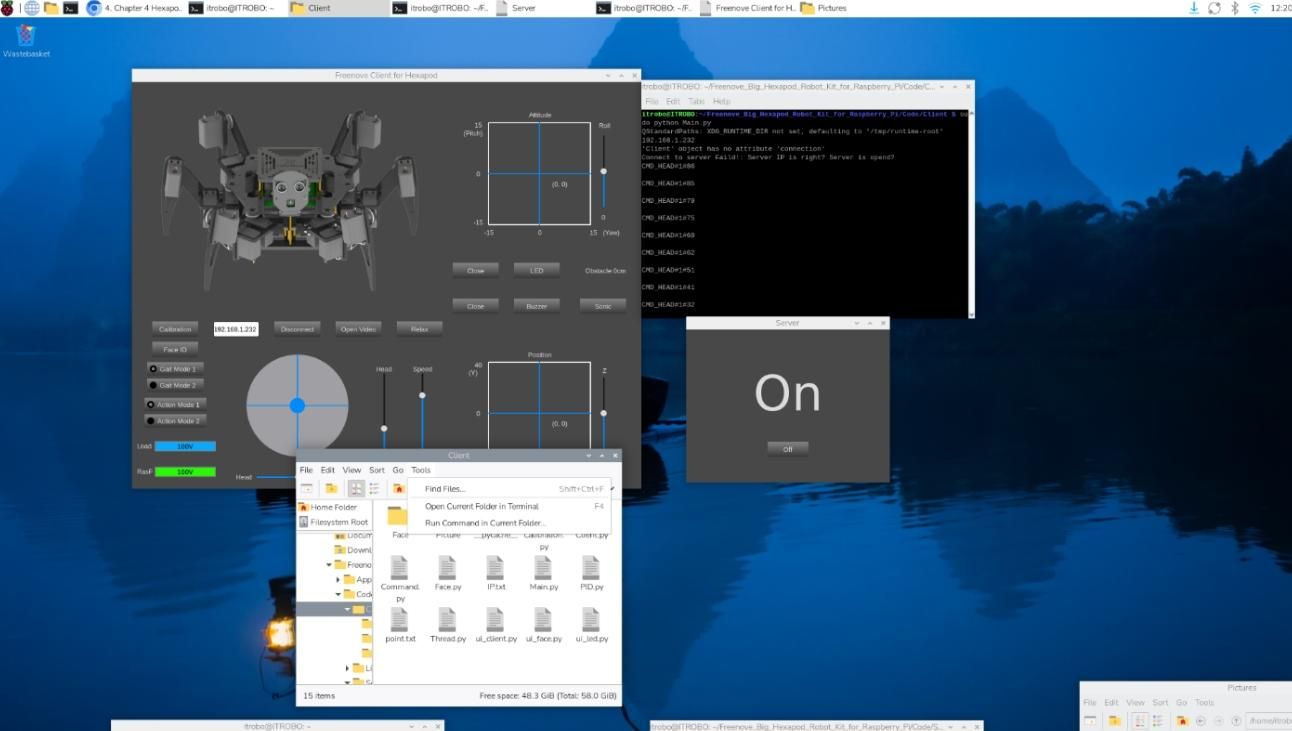Viewport: 1292px width, 731px height.
Task: Open the Raspberry Pi main menu
Action: click(x=8, y=8)
